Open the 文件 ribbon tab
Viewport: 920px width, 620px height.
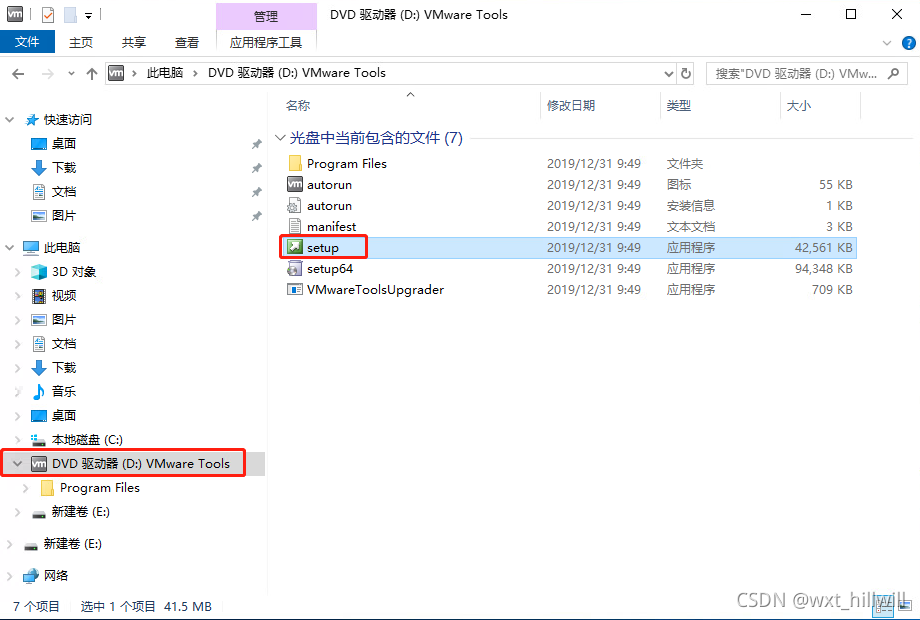27,42
